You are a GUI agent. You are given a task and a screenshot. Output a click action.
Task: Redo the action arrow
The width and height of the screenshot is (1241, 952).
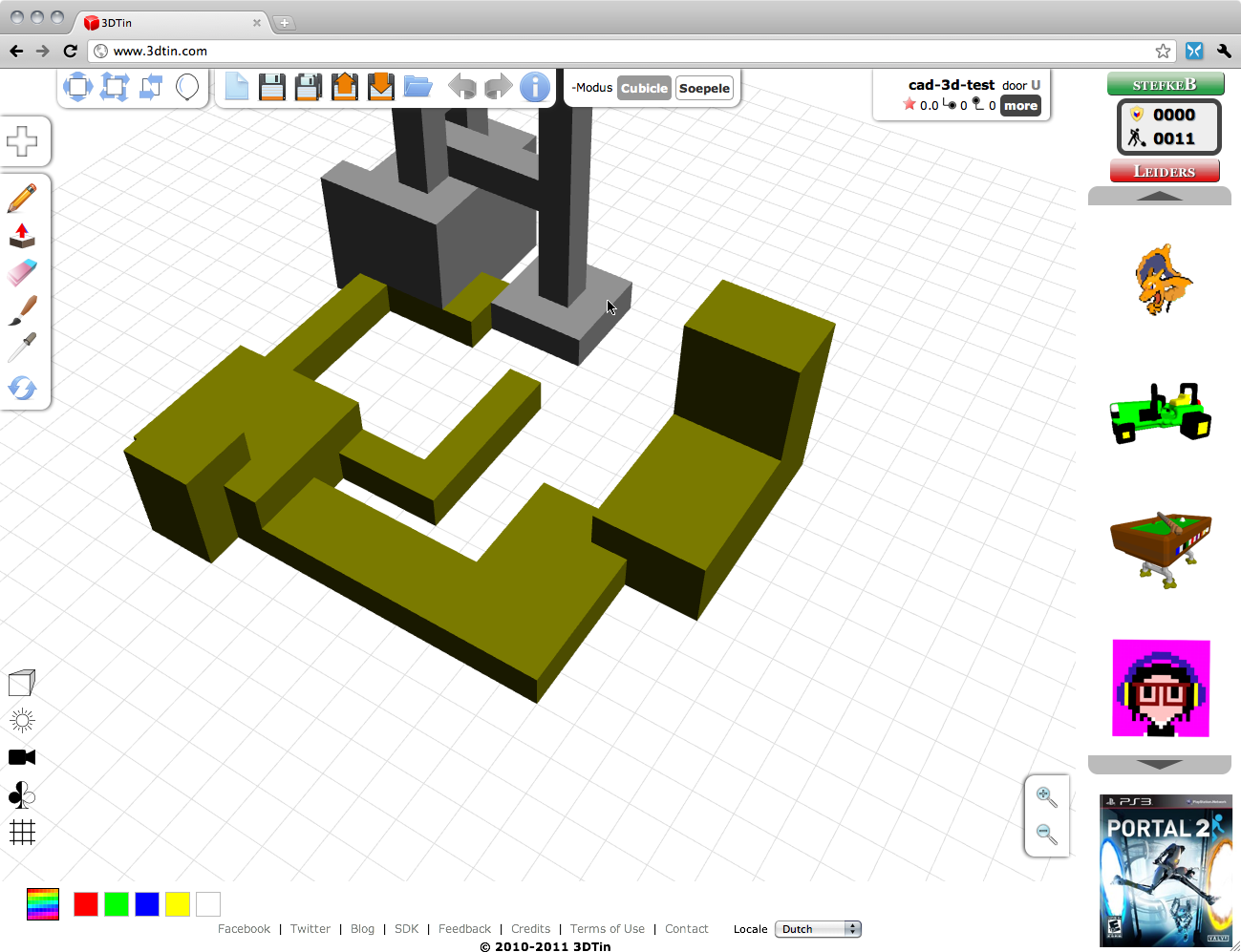coord(499,87)
